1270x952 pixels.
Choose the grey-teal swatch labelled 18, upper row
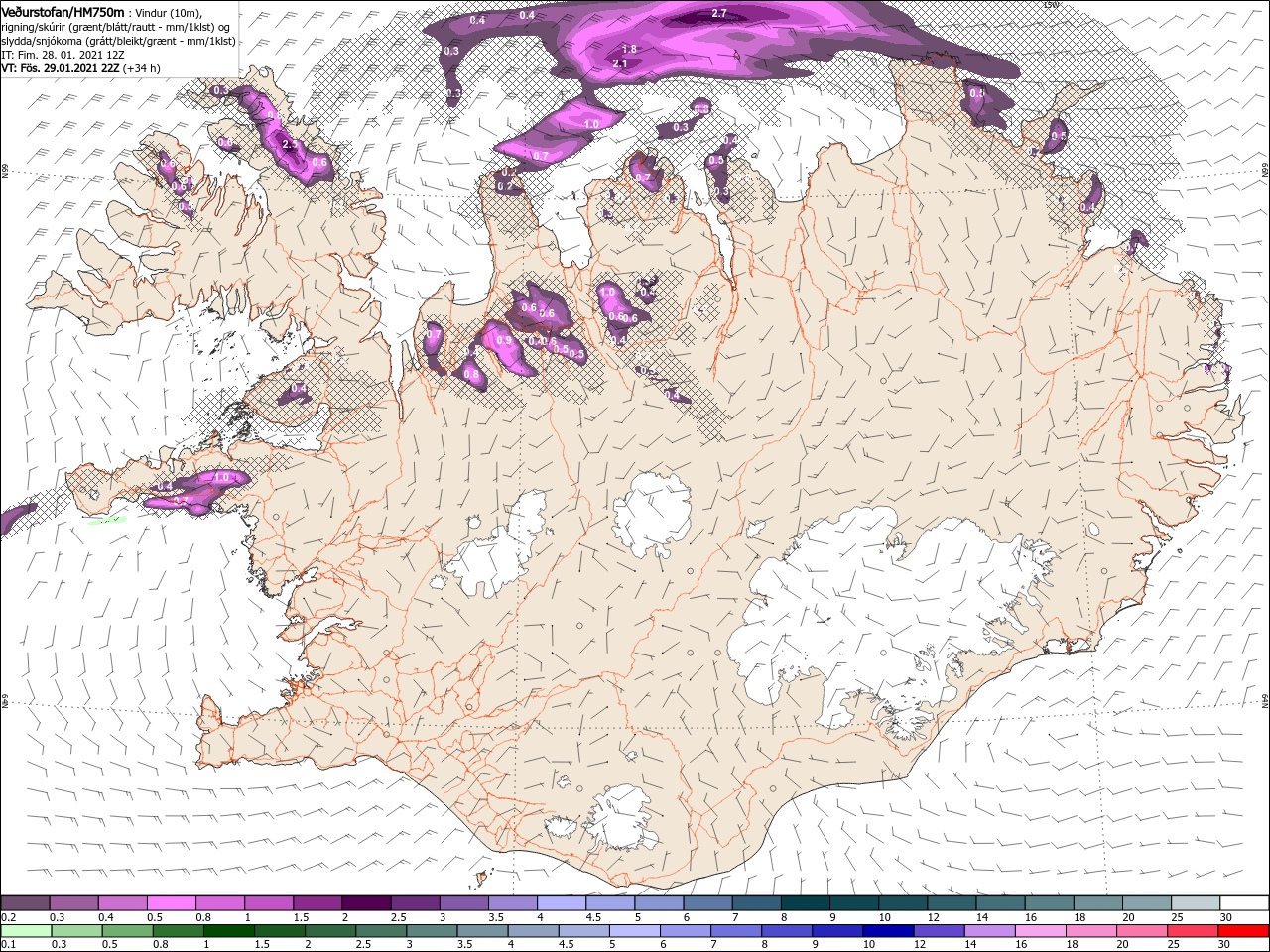click(x=1097, y=903)
